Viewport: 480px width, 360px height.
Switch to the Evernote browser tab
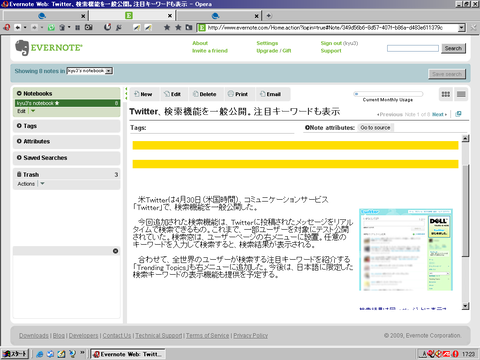[x=132, y=15]
